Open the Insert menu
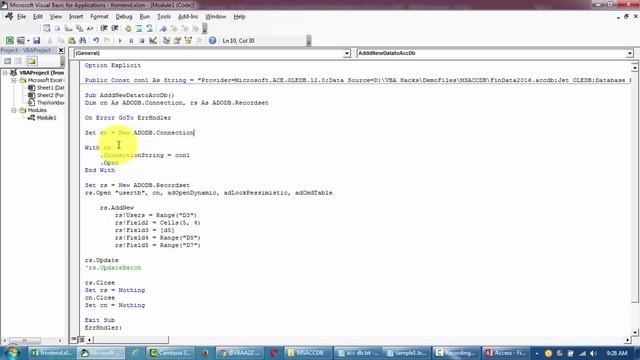640x360 pixels. [76, 17]
